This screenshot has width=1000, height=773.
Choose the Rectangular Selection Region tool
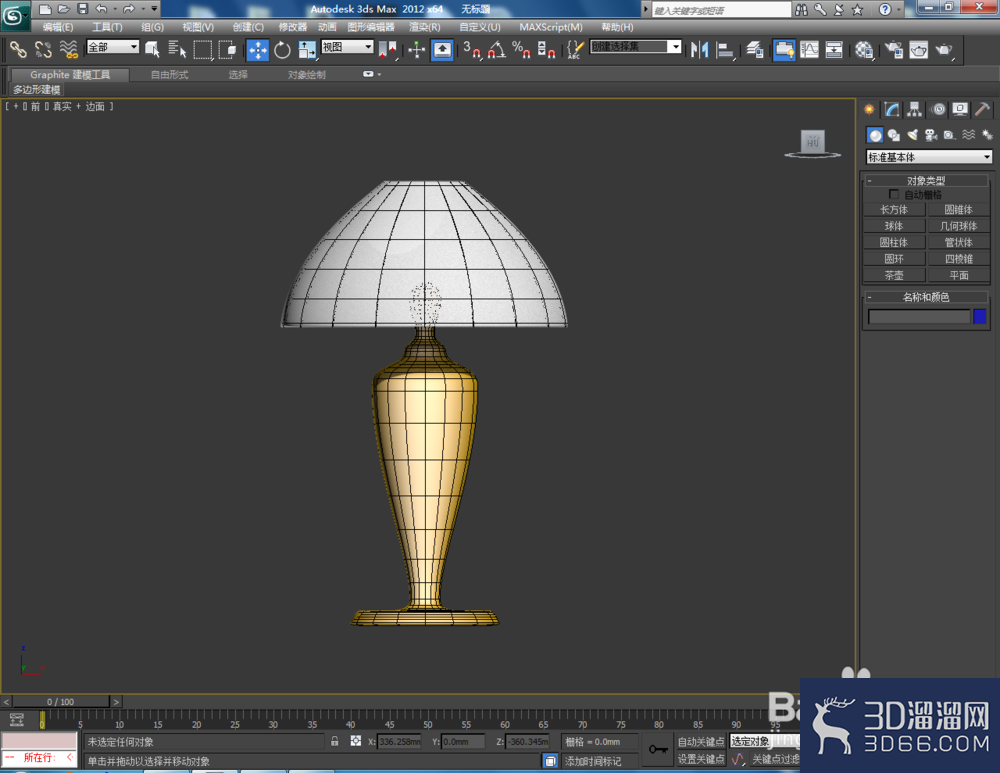[203, 49]
